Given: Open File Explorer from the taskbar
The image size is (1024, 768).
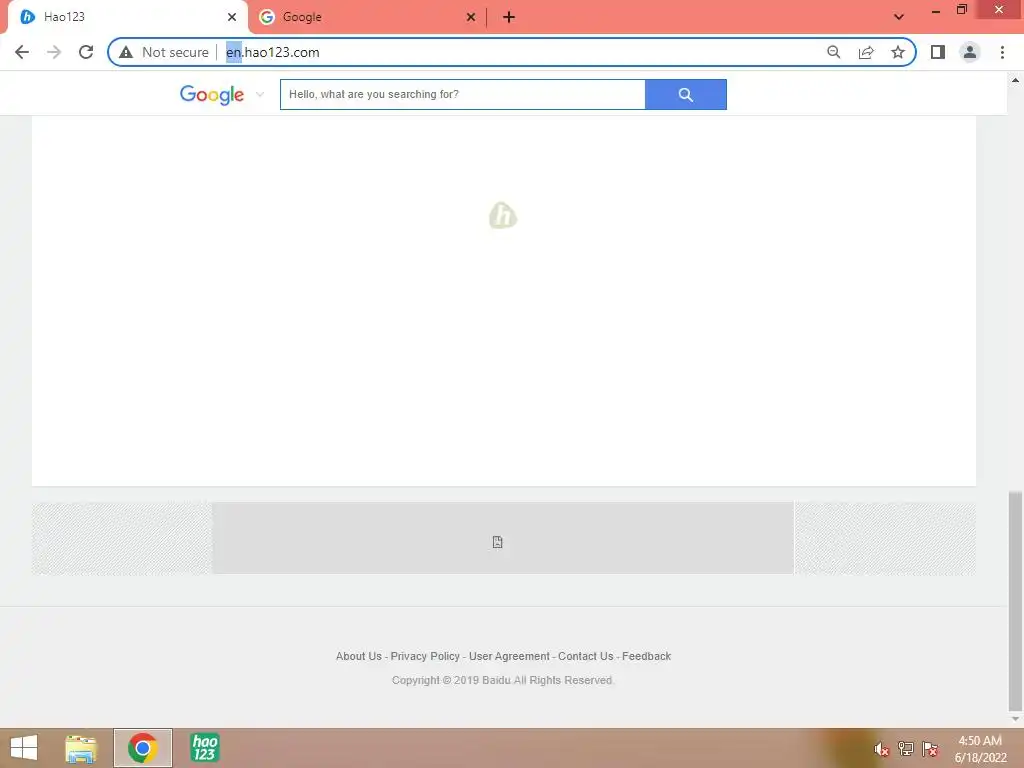Looking at the screenshot, I should click(x=81, y=748).
